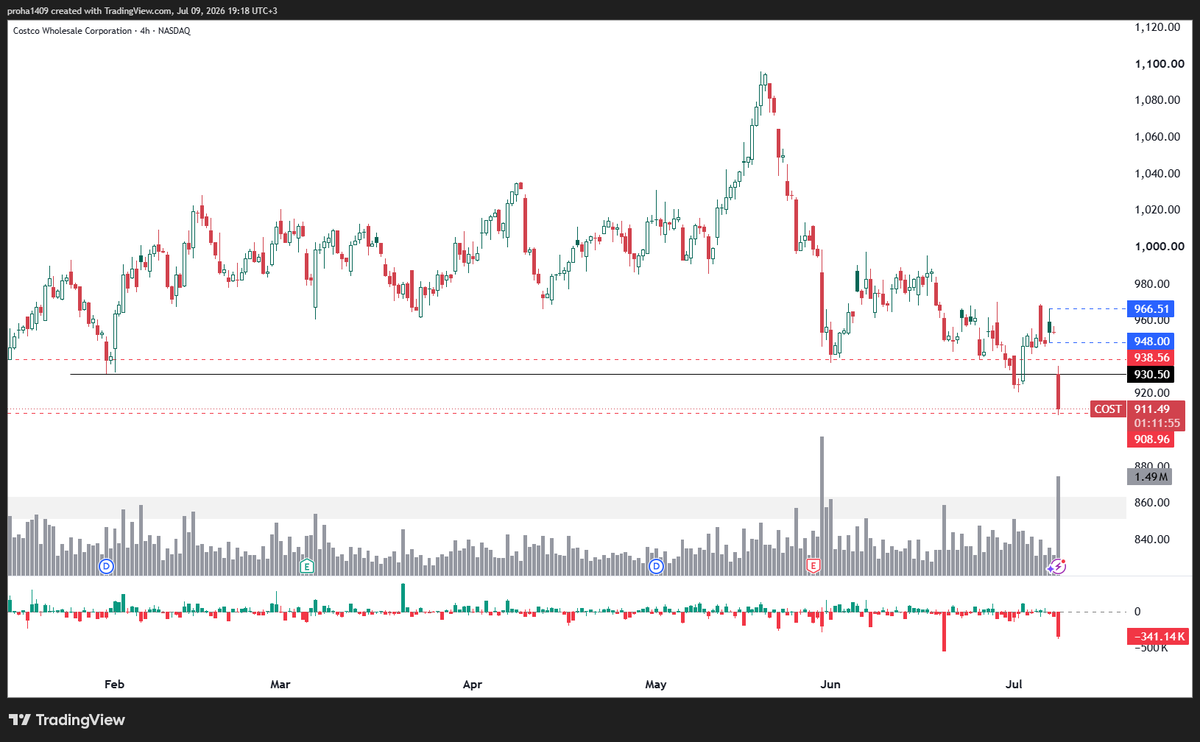Viewport: 1200px width, 742px height.
Task: Click the red -341.14K indicator label
Action: [x=1157, y=636]
